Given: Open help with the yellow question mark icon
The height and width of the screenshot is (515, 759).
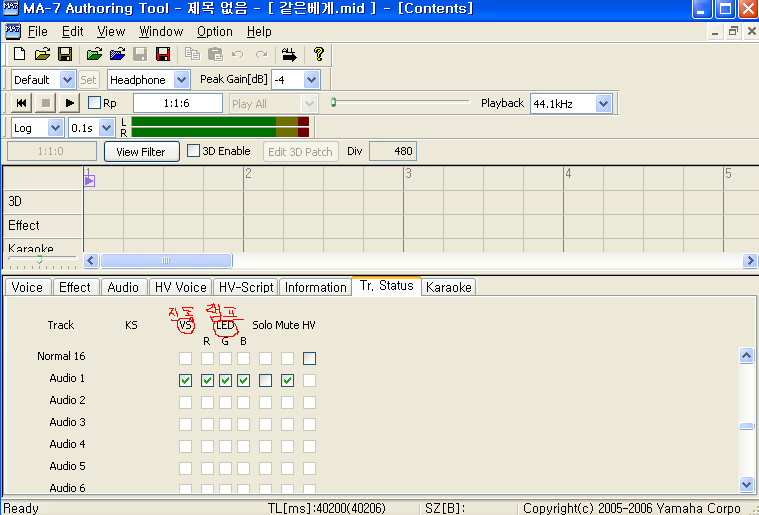Looking at the screenshot, I should (319, 54).
